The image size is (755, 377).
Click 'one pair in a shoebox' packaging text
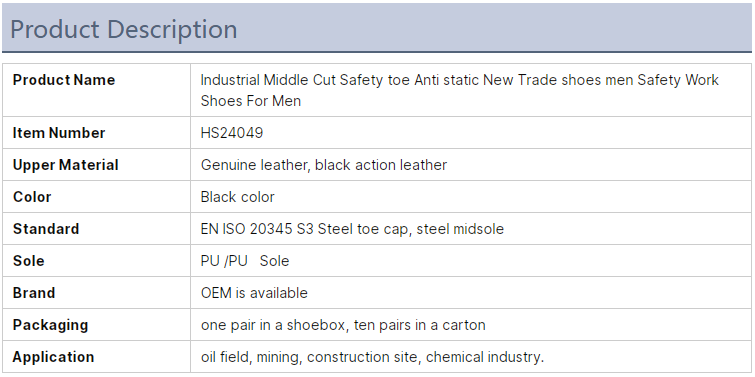pyautogui.click(x=273, y=325)
